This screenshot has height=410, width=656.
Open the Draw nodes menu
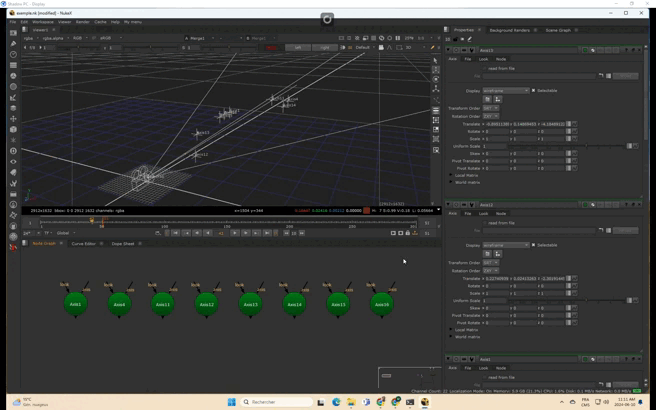(x=13, y=44)
